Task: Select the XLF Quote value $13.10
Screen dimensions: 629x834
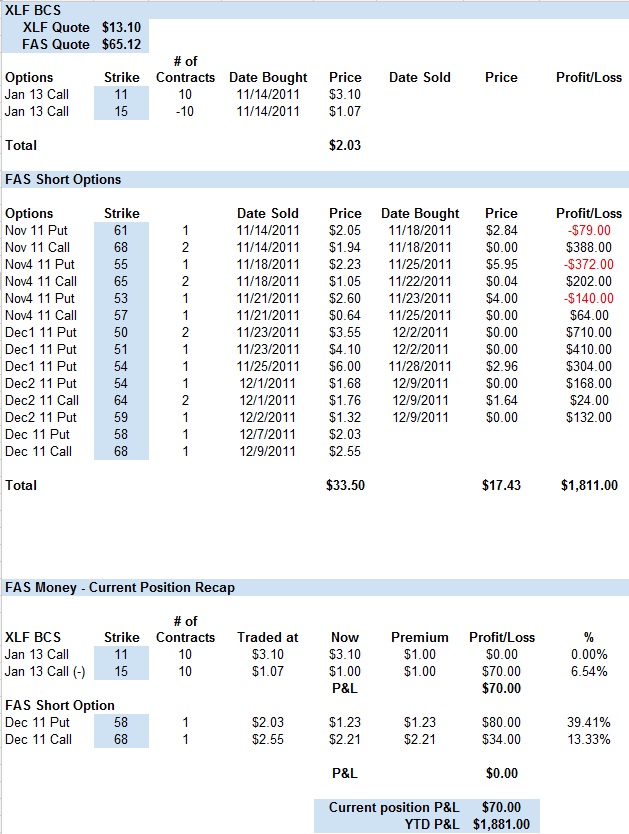Action: (x=123, y=28)
